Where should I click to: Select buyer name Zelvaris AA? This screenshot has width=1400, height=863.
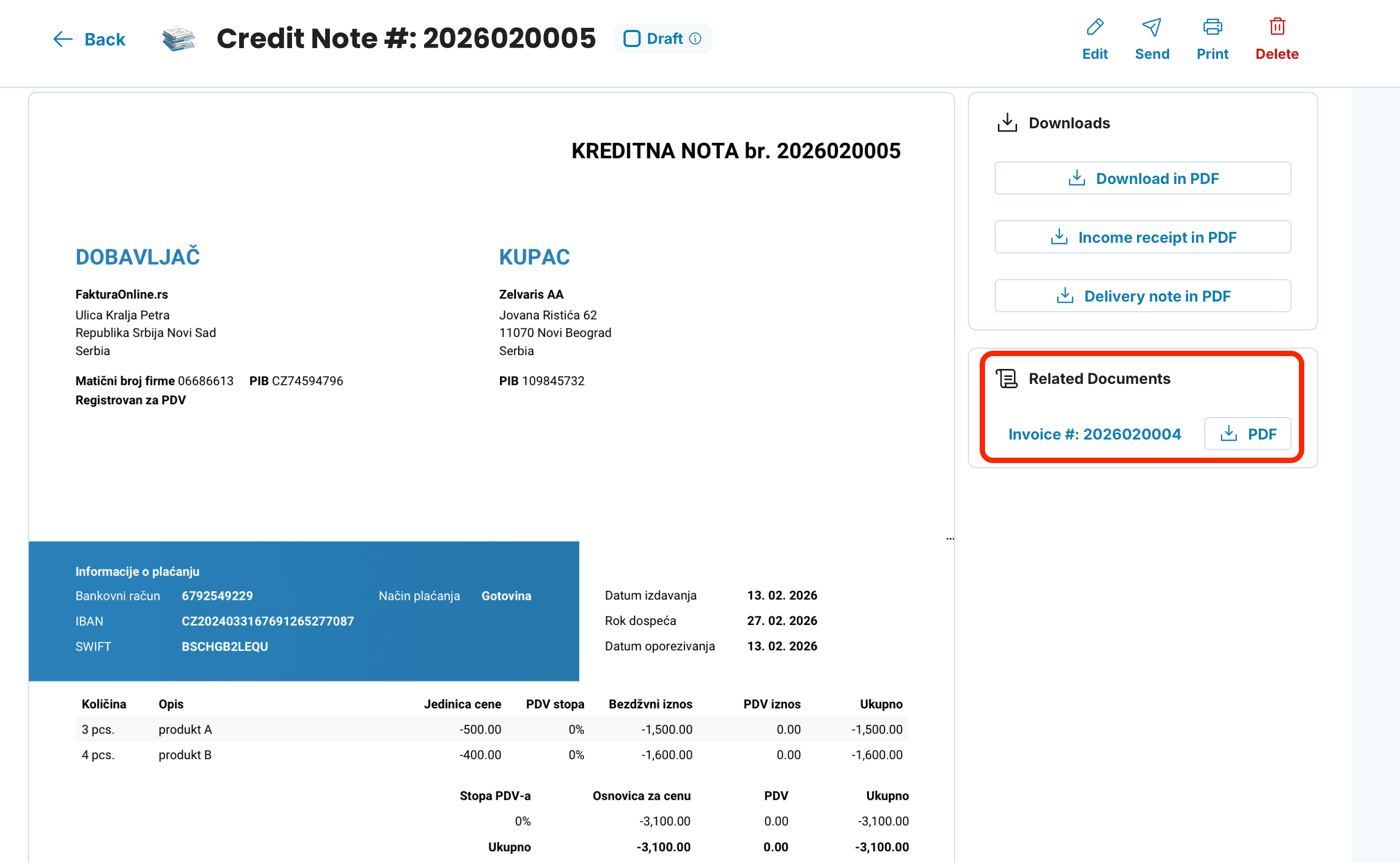point(531,295)
